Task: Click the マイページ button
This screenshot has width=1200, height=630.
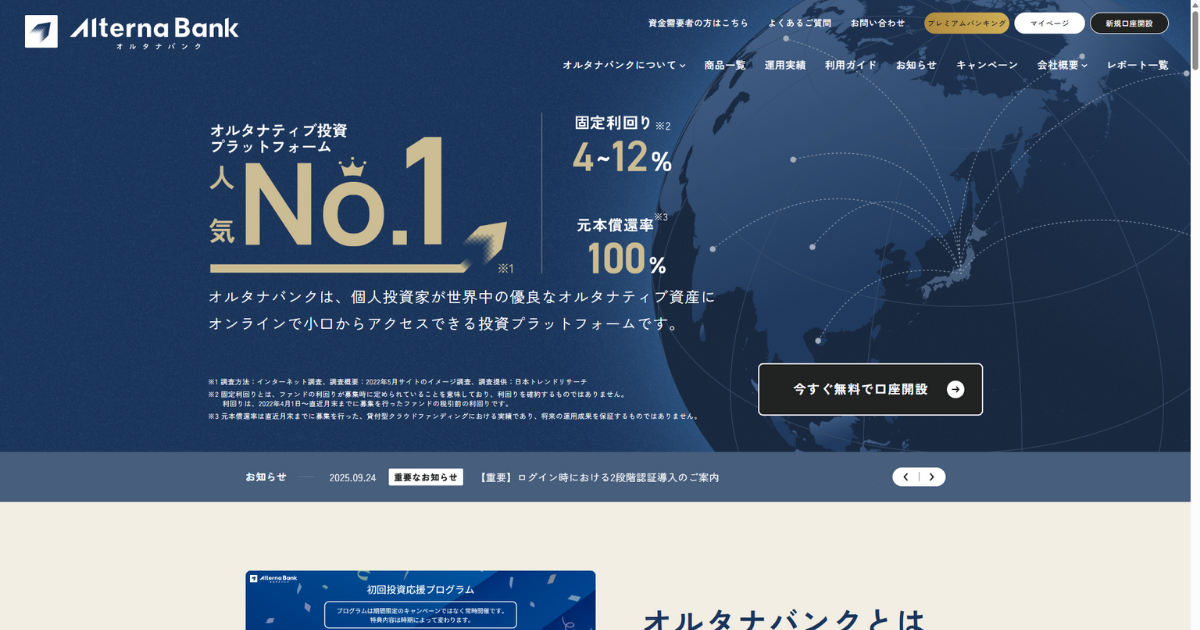Action: click(1049, 23)
